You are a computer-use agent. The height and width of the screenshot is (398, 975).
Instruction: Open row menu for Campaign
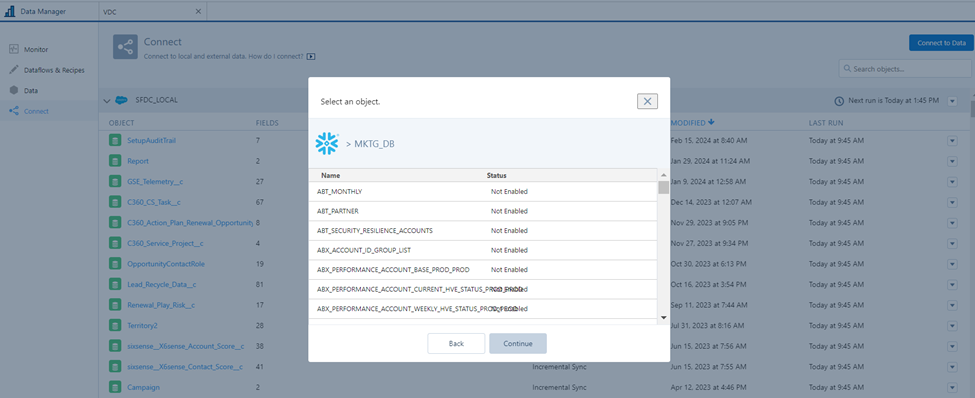pos(952,387)
